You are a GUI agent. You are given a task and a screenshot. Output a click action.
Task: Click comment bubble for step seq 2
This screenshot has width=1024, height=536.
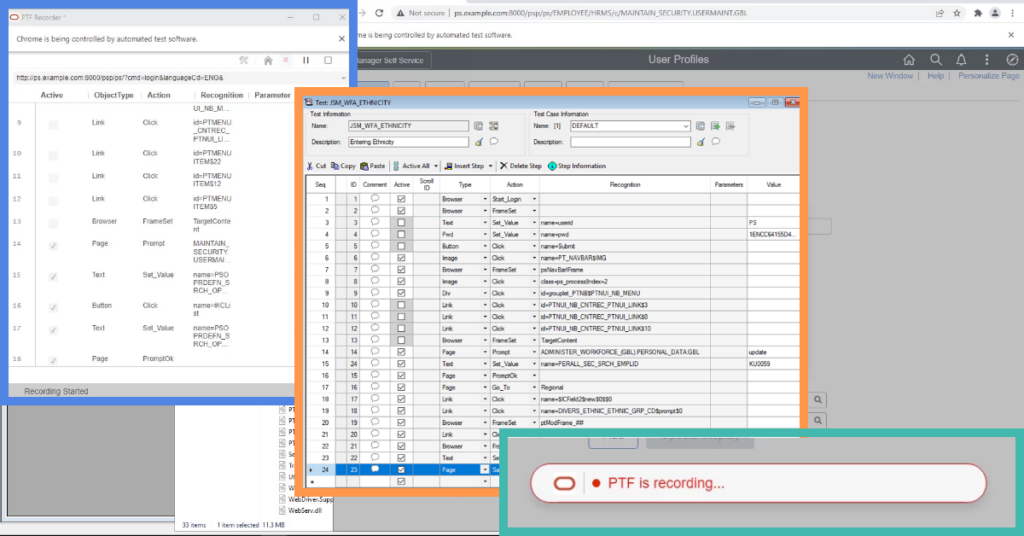[375, 210]
